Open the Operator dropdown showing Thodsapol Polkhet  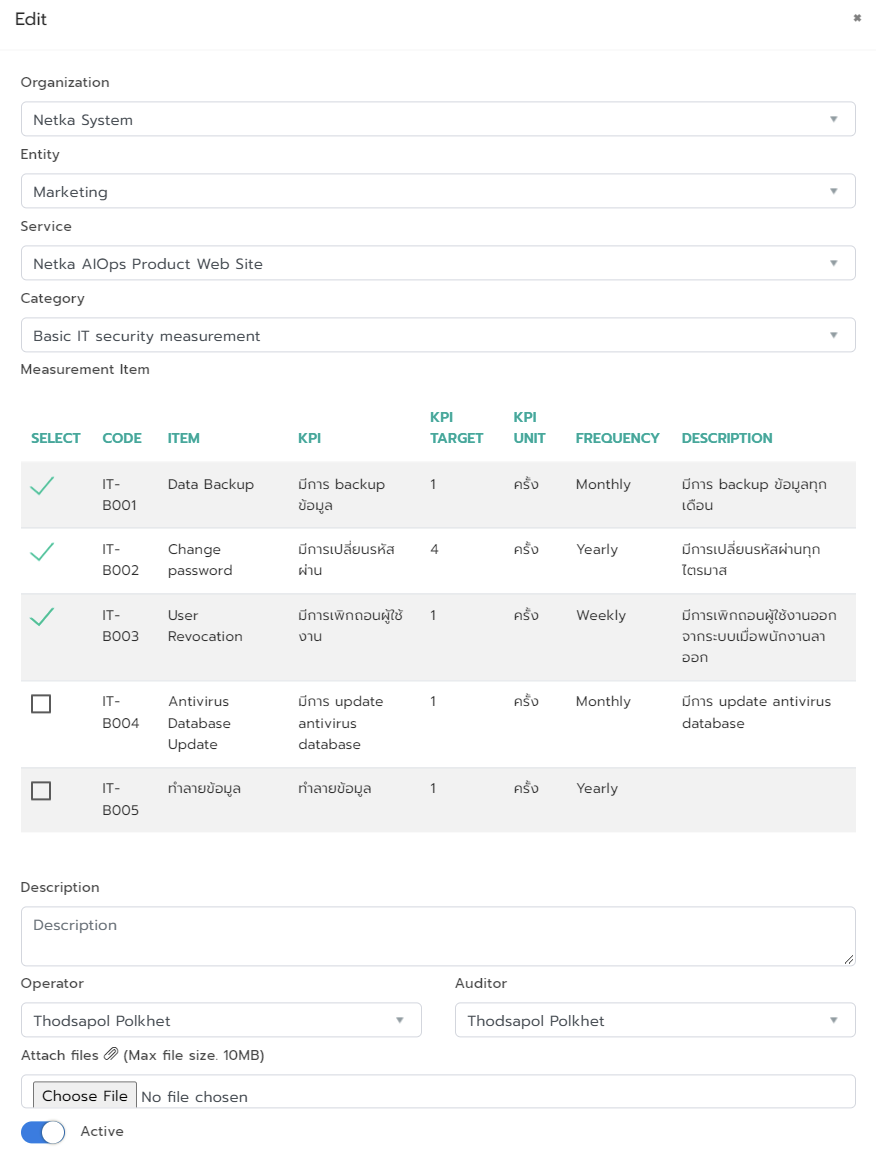[x=222, y=1020]
